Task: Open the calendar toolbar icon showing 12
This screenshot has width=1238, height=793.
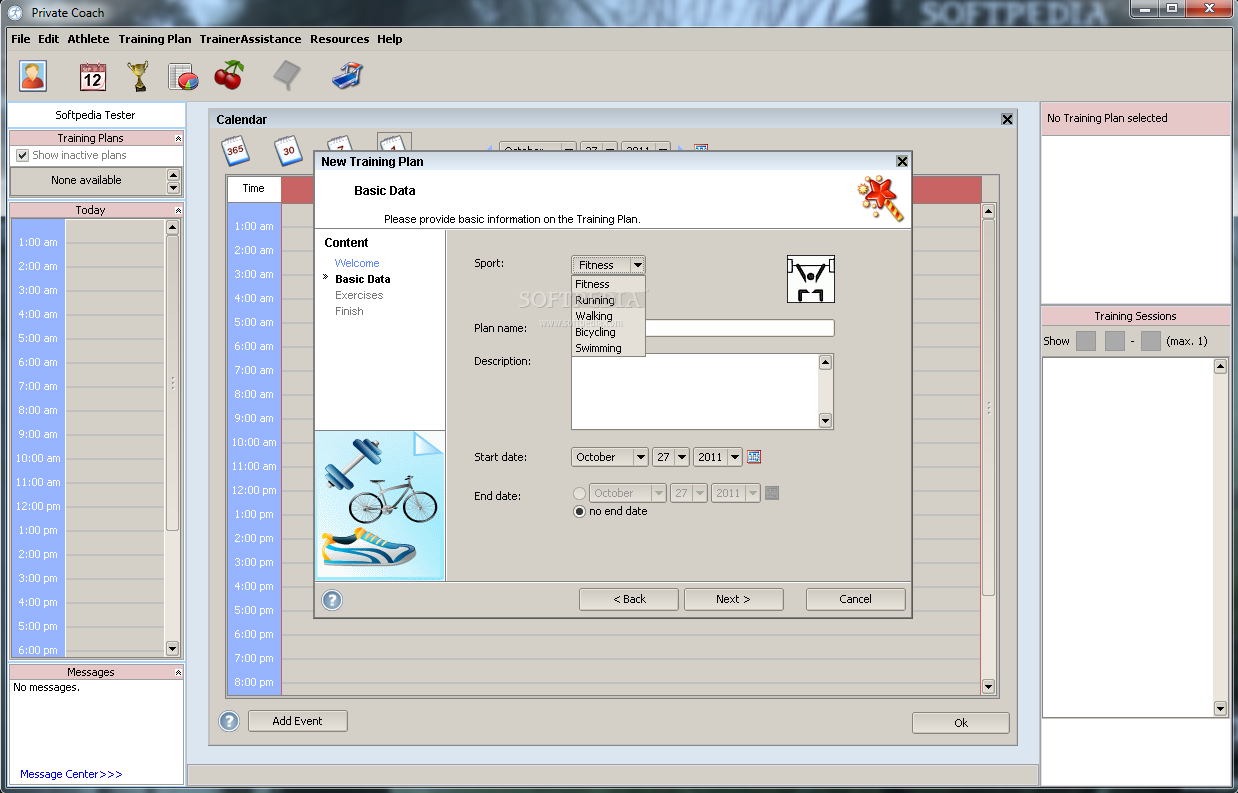Action: pyautogui.click(x=93, y=76)
